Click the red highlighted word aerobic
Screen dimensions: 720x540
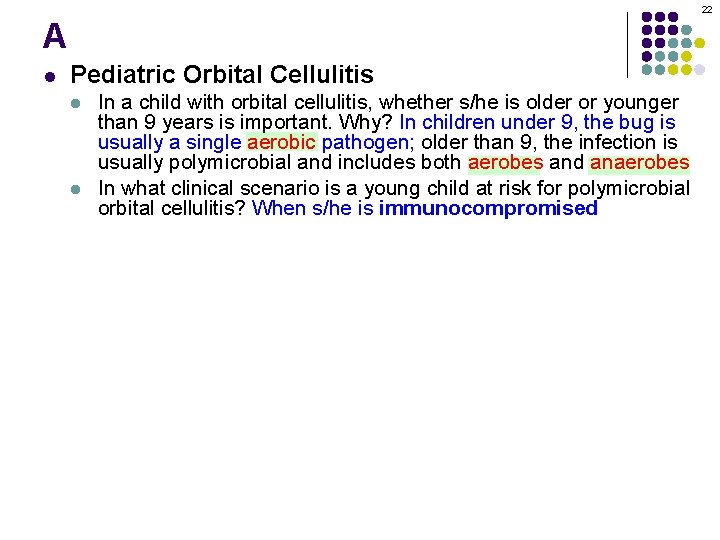point(281,142)
